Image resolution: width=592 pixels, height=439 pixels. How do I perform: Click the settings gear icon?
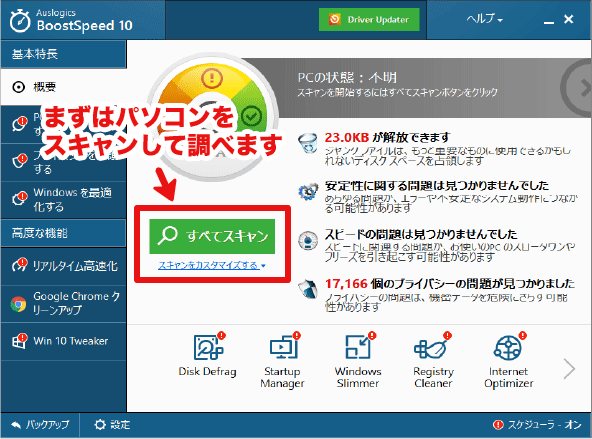coord(100,425)
